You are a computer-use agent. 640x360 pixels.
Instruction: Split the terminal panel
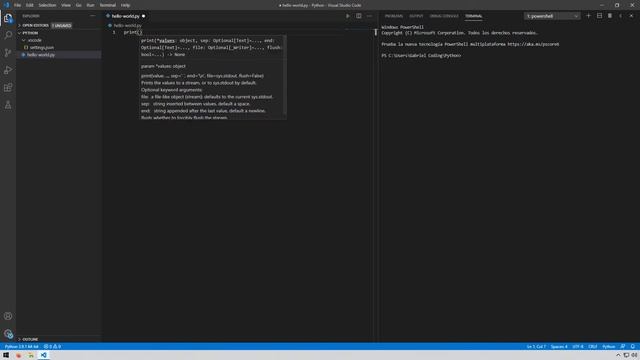pyautogui.click(x=599, y=16)
